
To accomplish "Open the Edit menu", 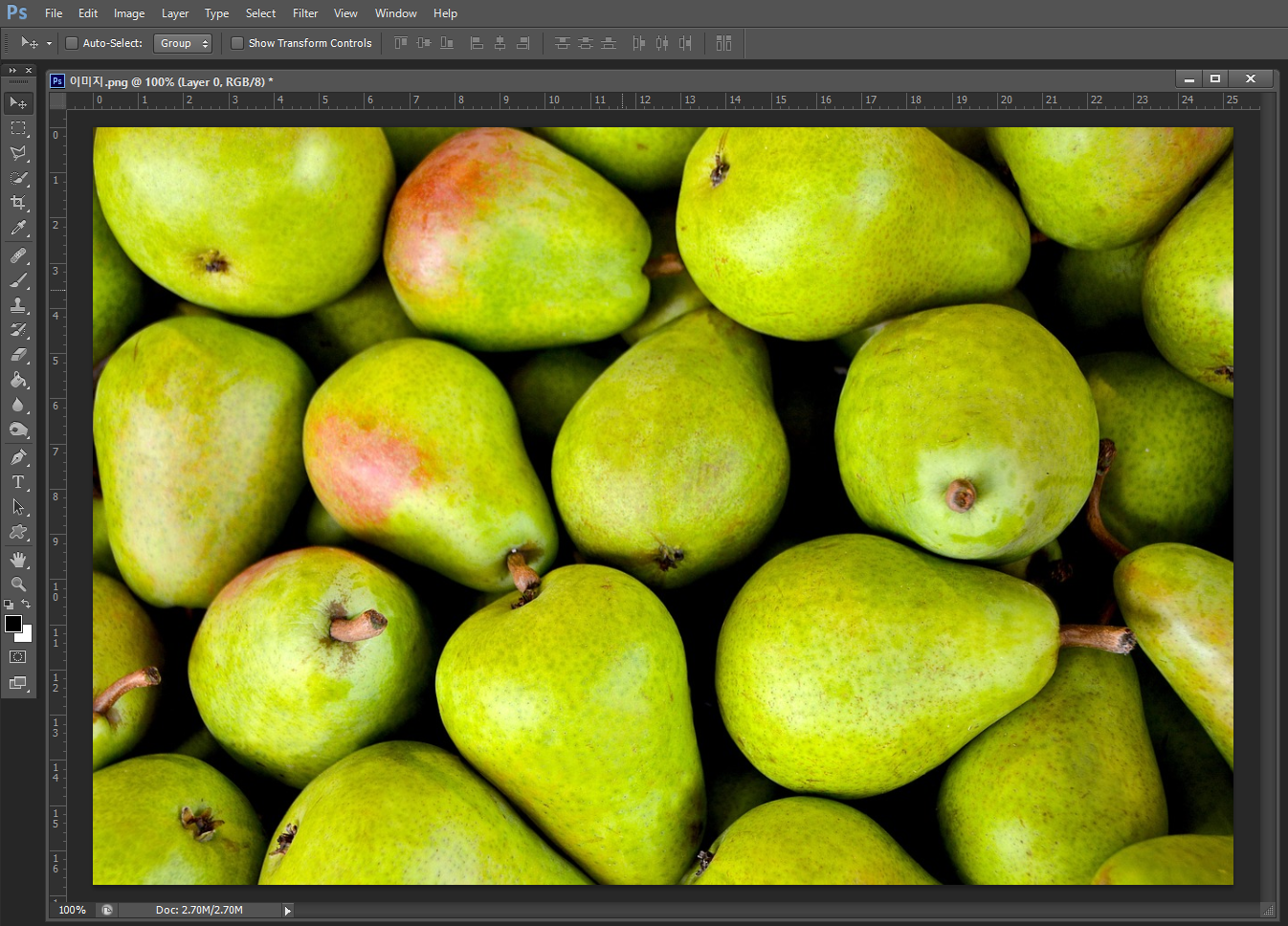I will coord(88,13).
